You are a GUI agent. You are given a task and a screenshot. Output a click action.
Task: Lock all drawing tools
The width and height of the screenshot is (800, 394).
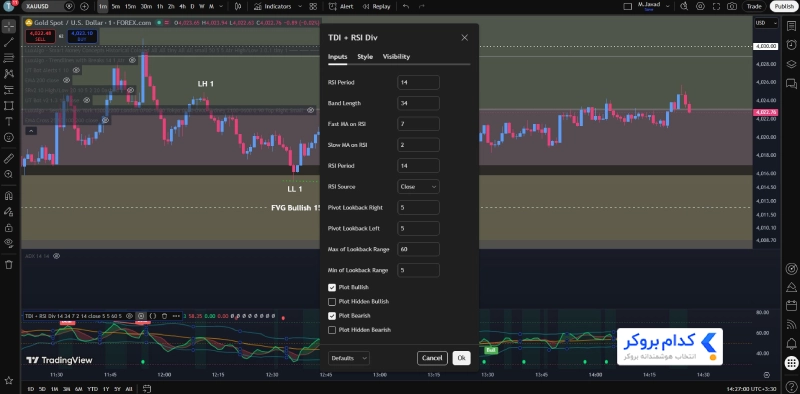(x=9, y=228)
